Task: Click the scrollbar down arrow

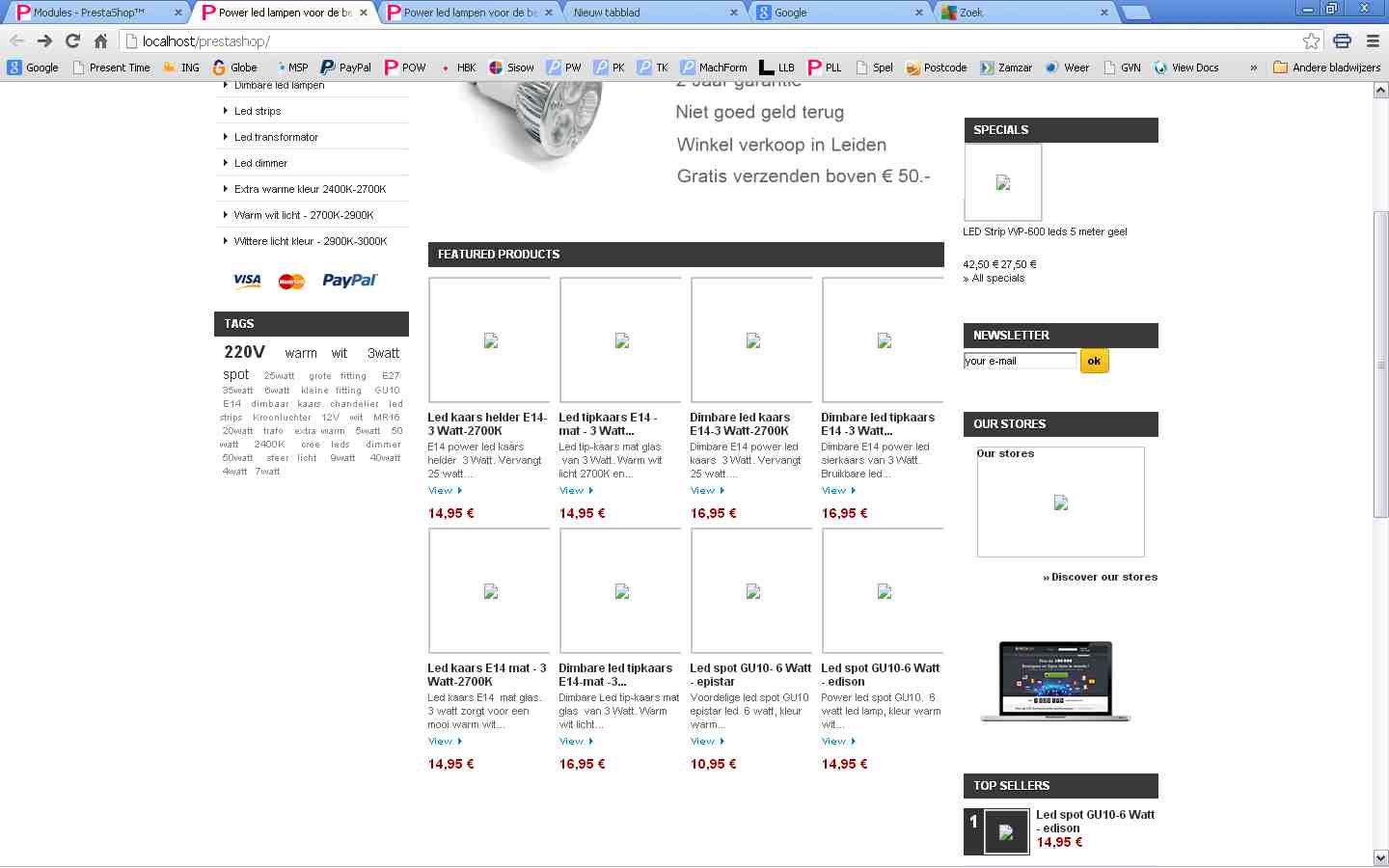Action: (1380, 857)
